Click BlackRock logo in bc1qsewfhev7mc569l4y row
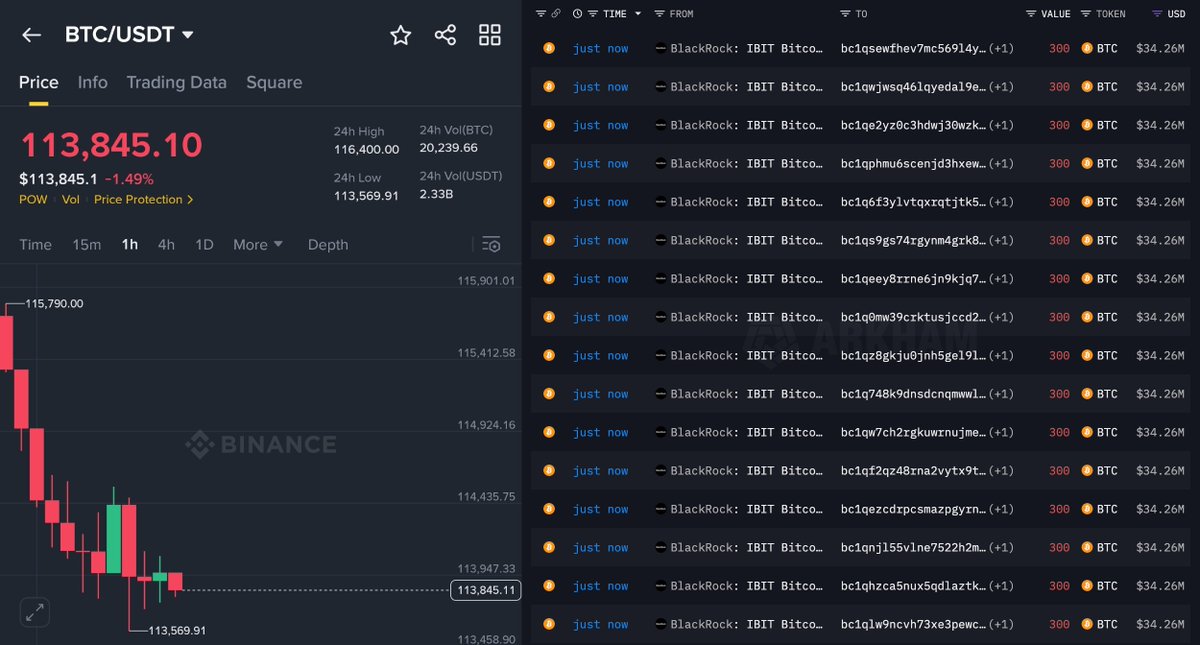 [x=661, y=48]
